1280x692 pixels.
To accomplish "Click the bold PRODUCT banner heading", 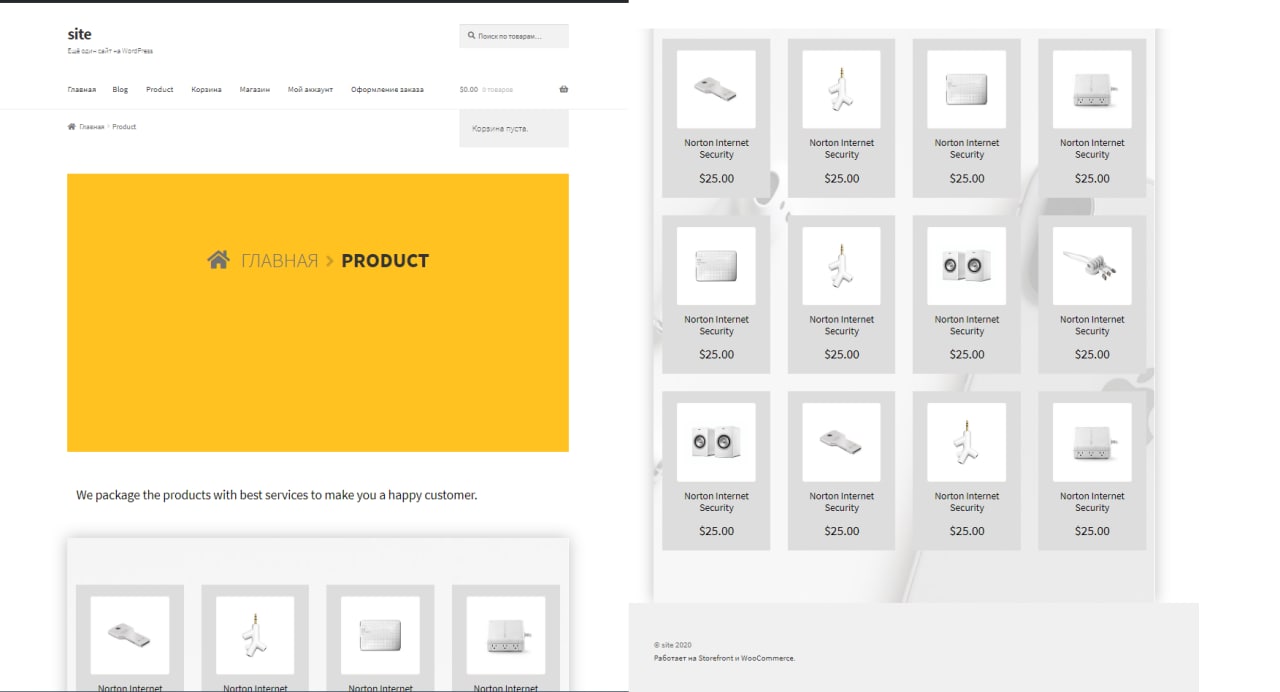I will pyautogui.click(x=385, y=261).
